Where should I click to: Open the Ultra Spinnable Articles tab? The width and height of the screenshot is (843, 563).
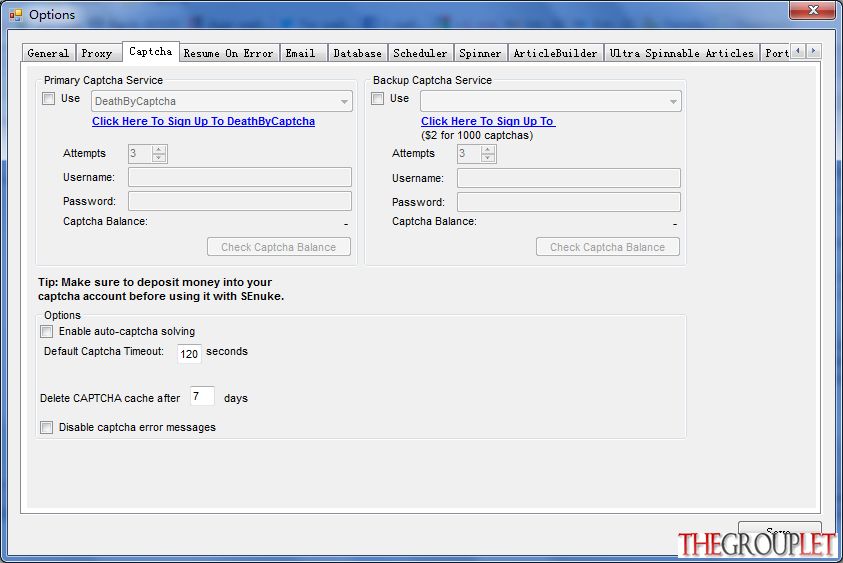(682, 53)
